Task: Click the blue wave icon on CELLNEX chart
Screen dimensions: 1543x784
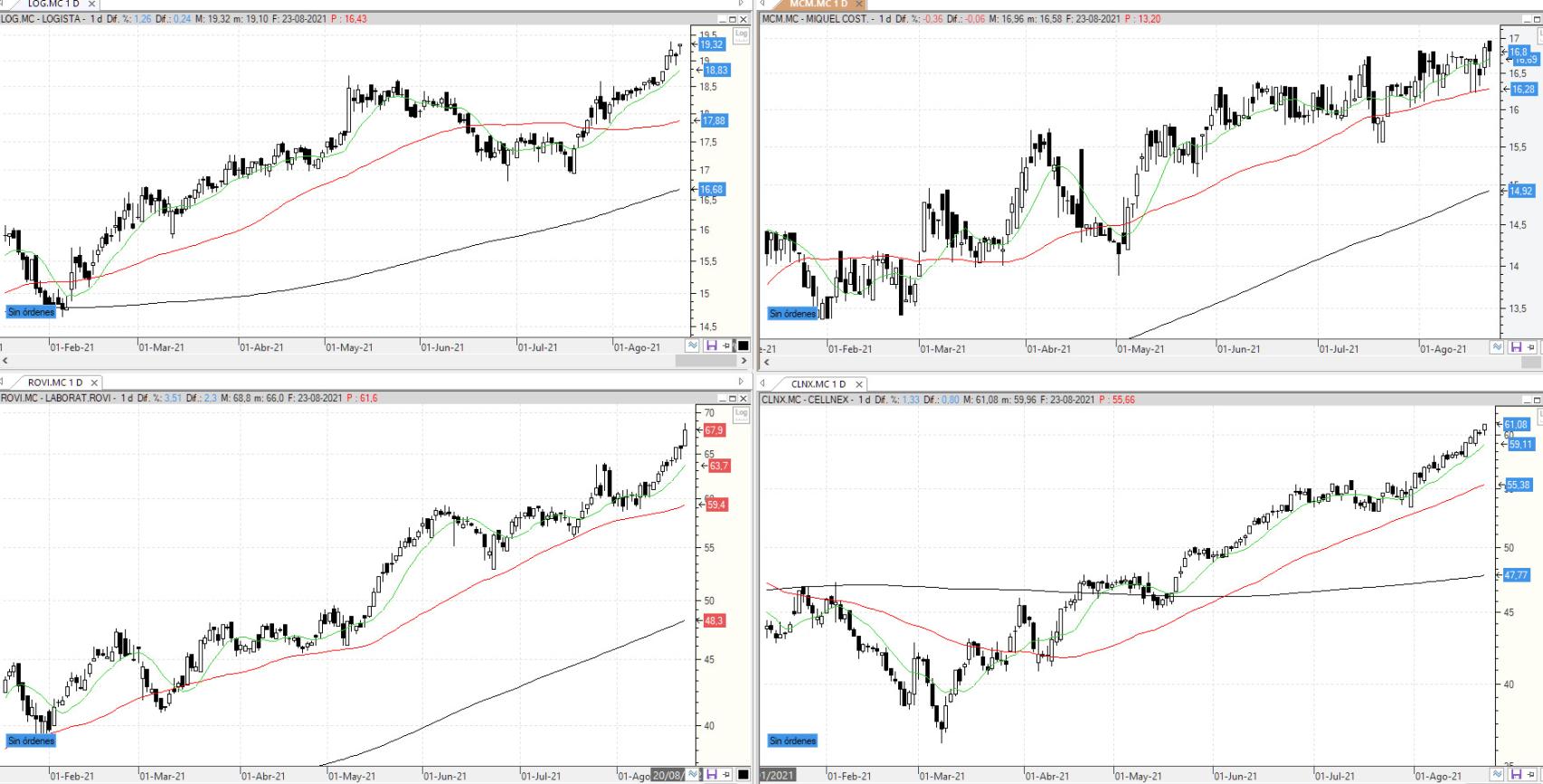Action: click(x=1497, y=774)
